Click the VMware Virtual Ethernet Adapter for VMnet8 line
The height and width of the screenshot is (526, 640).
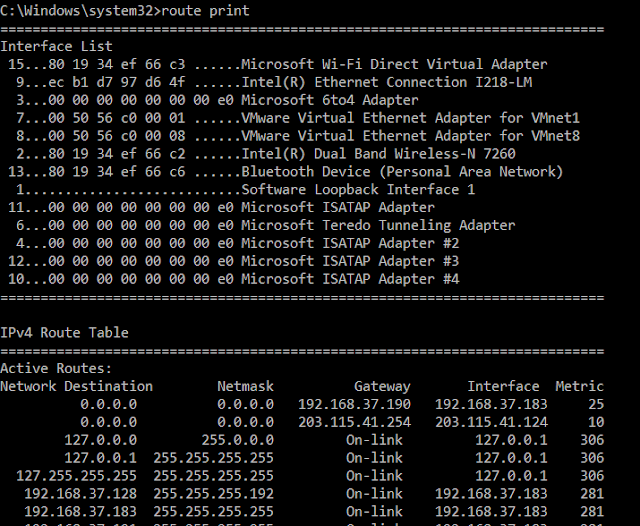[x=298, y=136]
